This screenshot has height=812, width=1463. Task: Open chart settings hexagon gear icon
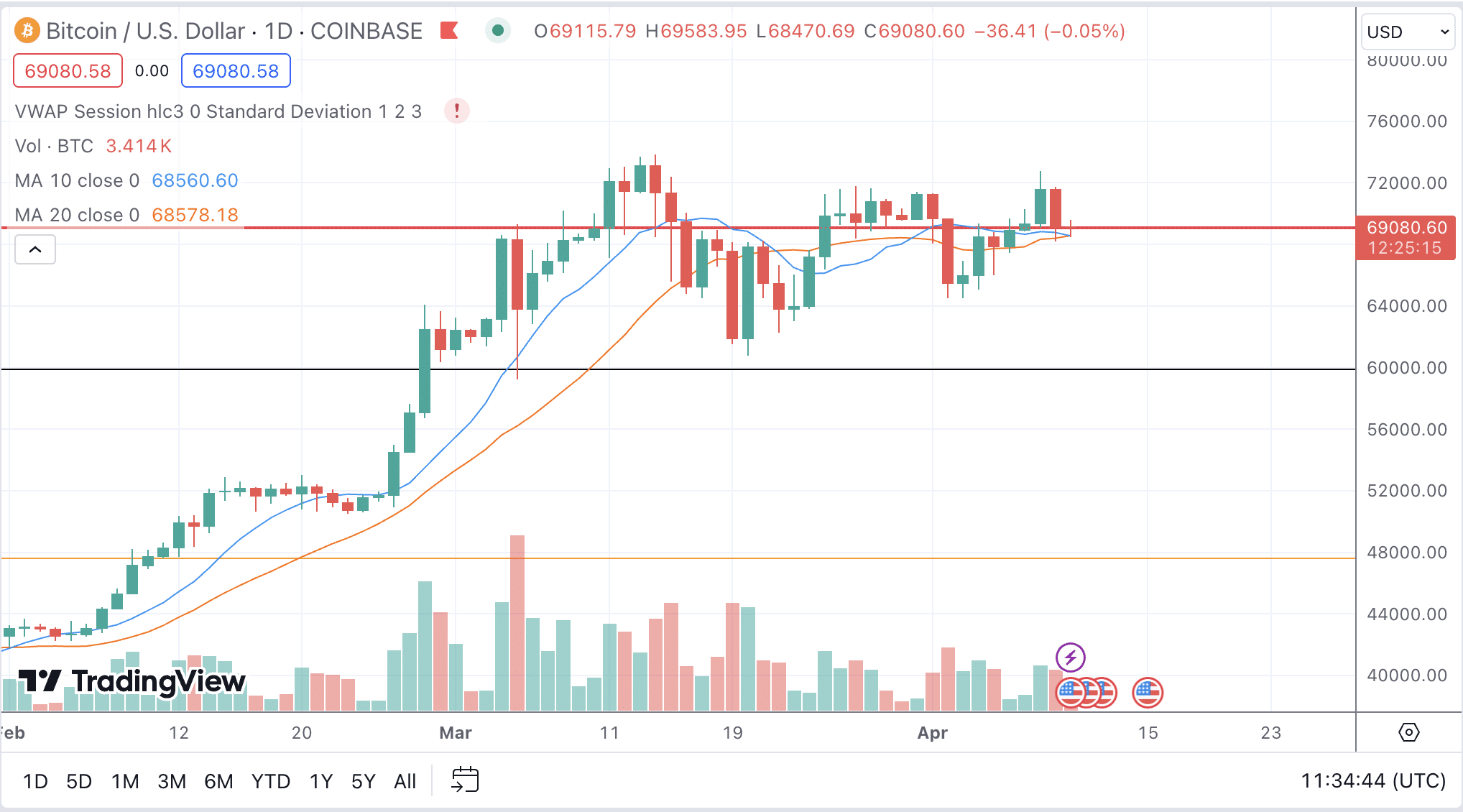click(1408, 732)
